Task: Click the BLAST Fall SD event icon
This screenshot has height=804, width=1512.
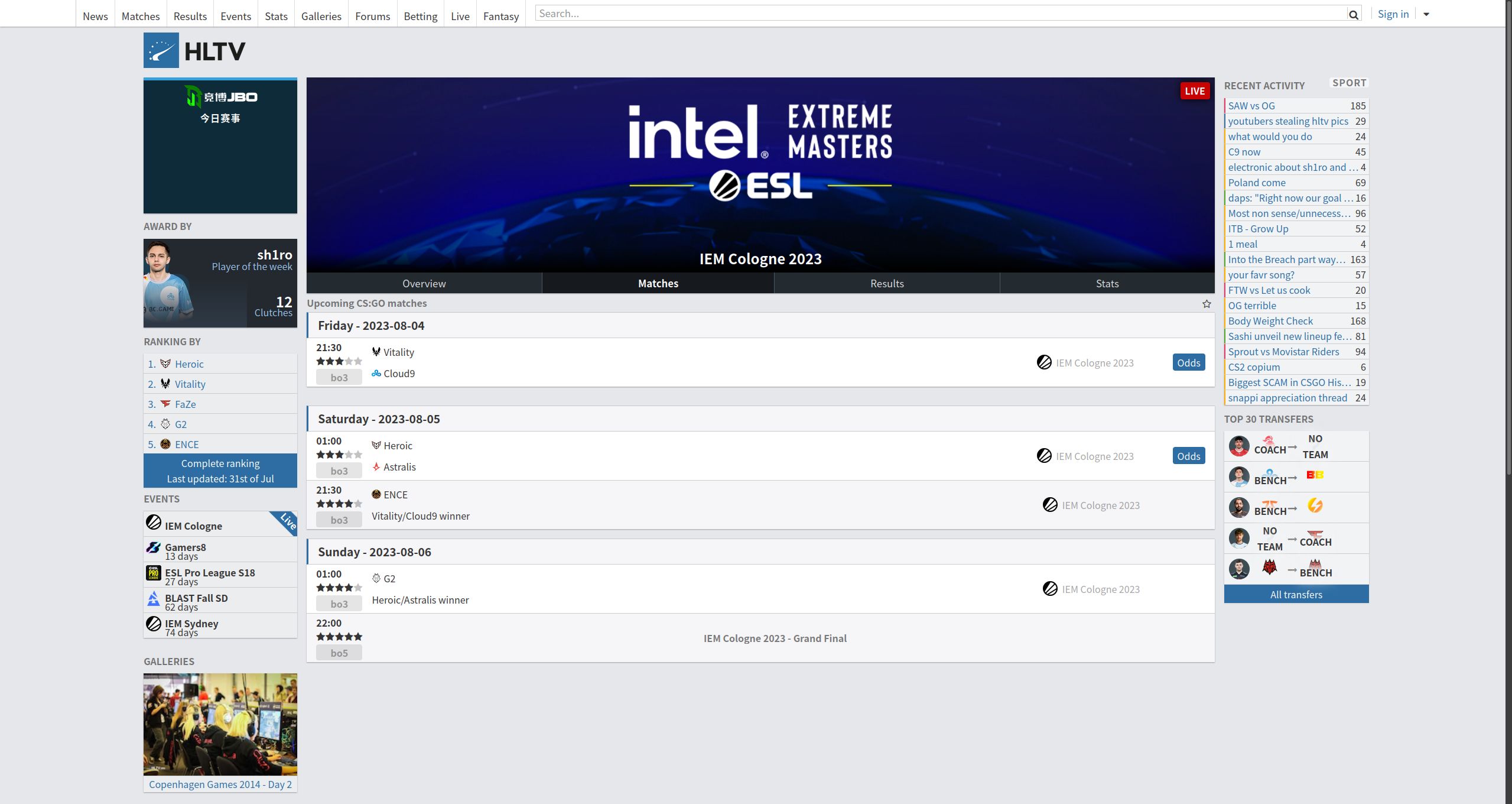Action: tap(154, 598)
